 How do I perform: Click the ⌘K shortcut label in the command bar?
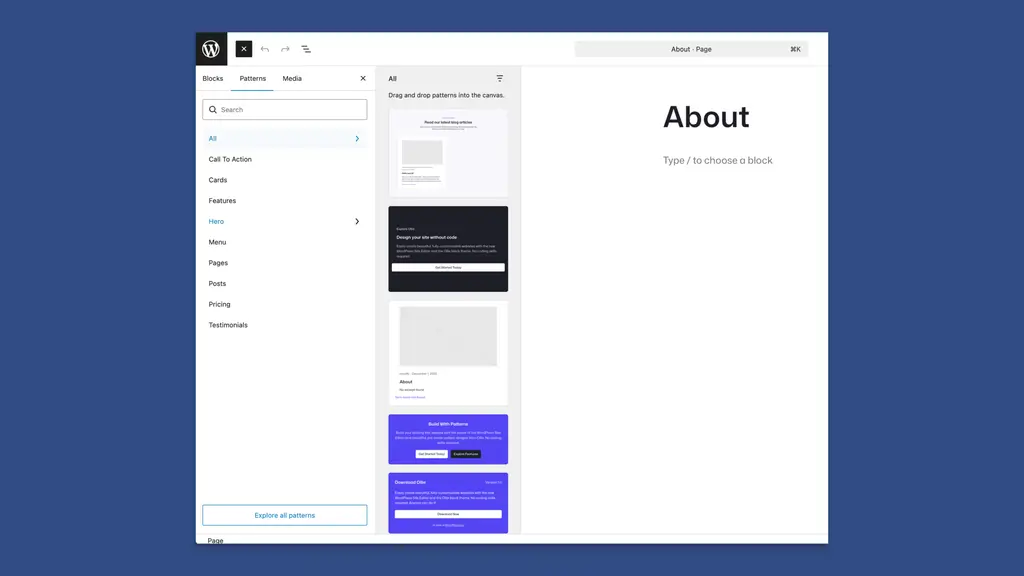(795, 49)
